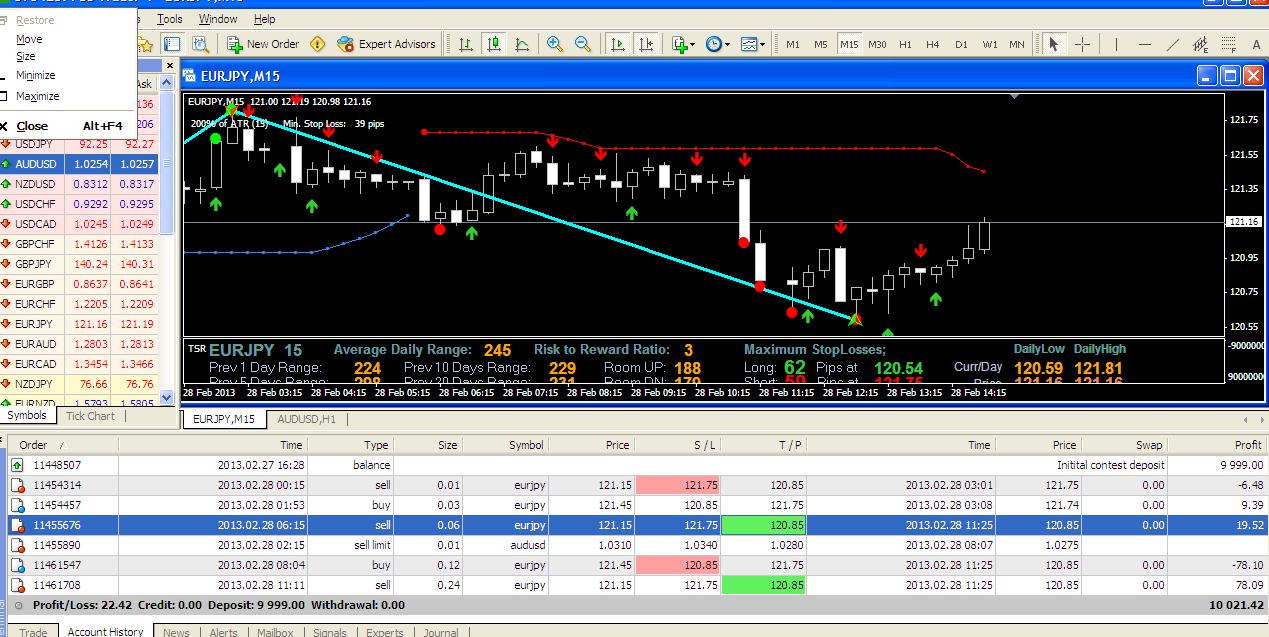This screenshot has width=1269, height=637.
Task: Open the Templates dropdown
Action: (x=752, y=44)
